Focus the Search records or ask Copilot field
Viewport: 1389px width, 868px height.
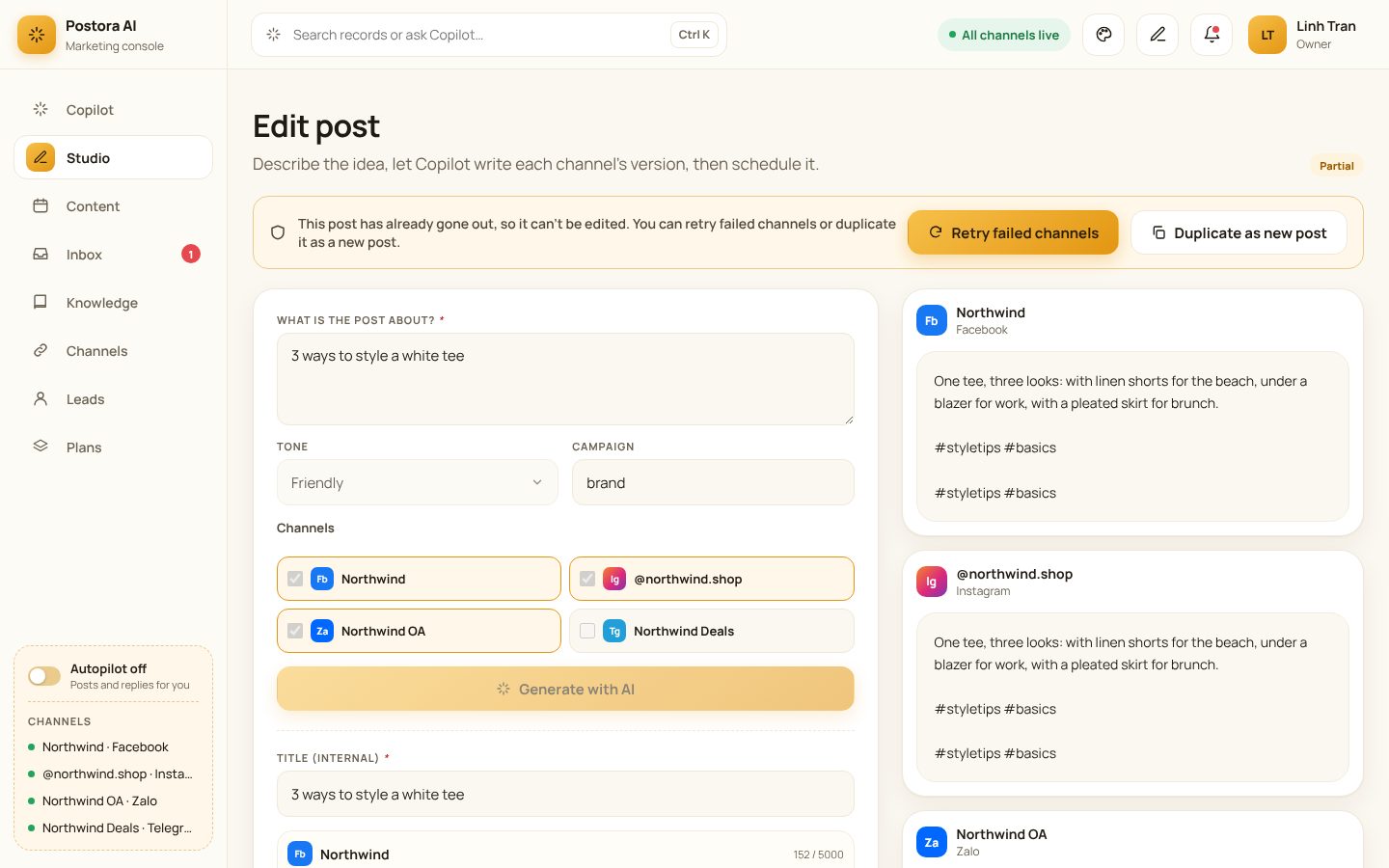tap(488, 35)
